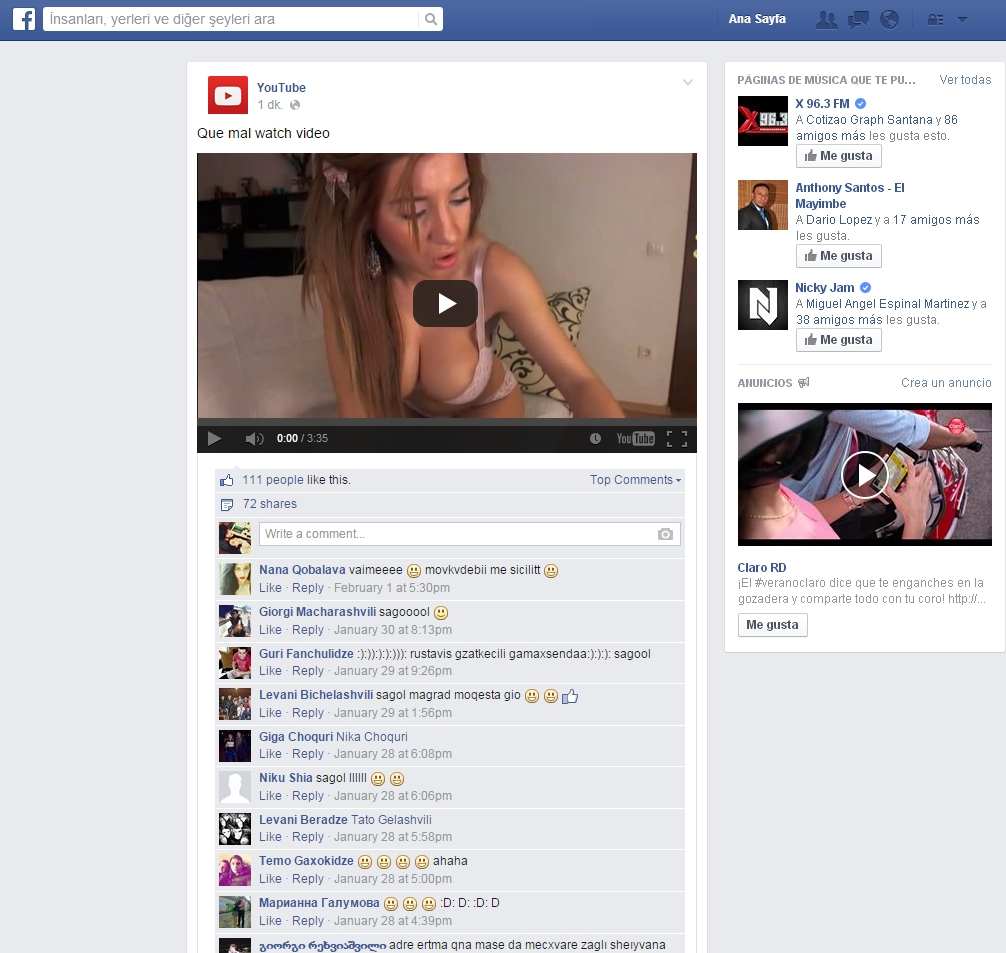Image resolution: width=1006 pixels, height=953 pixels.
Task: Click the Facebook logo icon
Action: coord(23,19)
